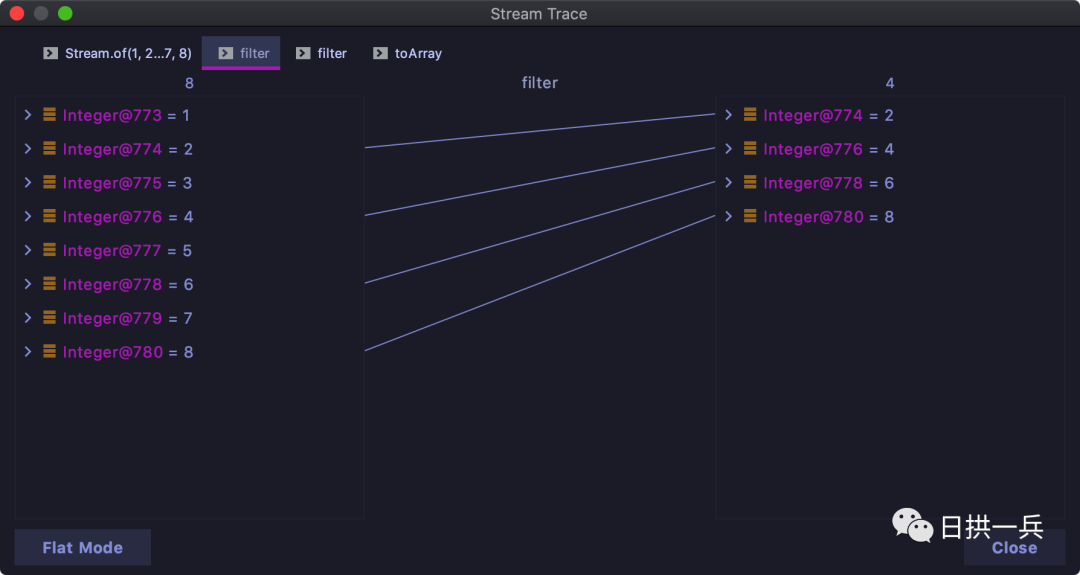Select left row text Integer@778 = 6
Image resolution: width=1080 pixels, height=575 pixels.
click(x=128, y=284)
